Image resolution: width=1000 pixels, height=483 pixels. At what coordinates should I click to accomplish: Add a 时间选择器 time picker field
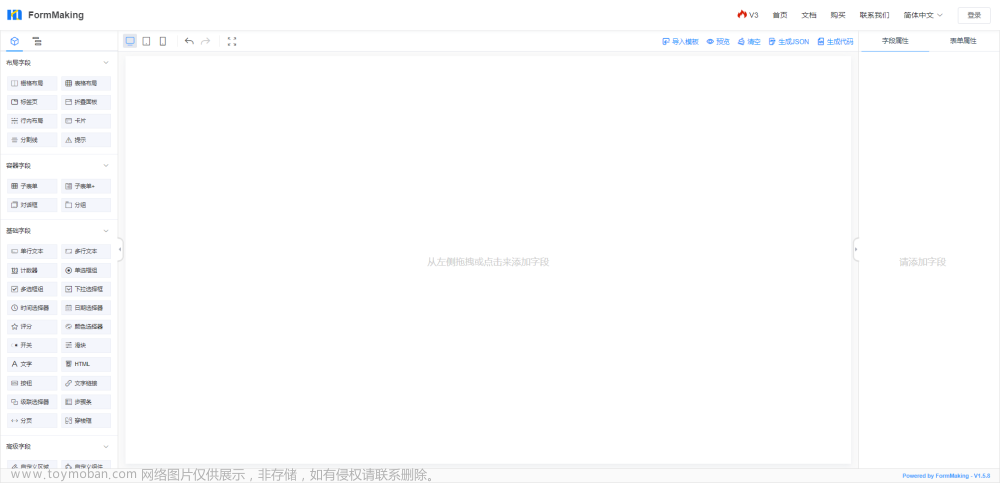[32, 308]
